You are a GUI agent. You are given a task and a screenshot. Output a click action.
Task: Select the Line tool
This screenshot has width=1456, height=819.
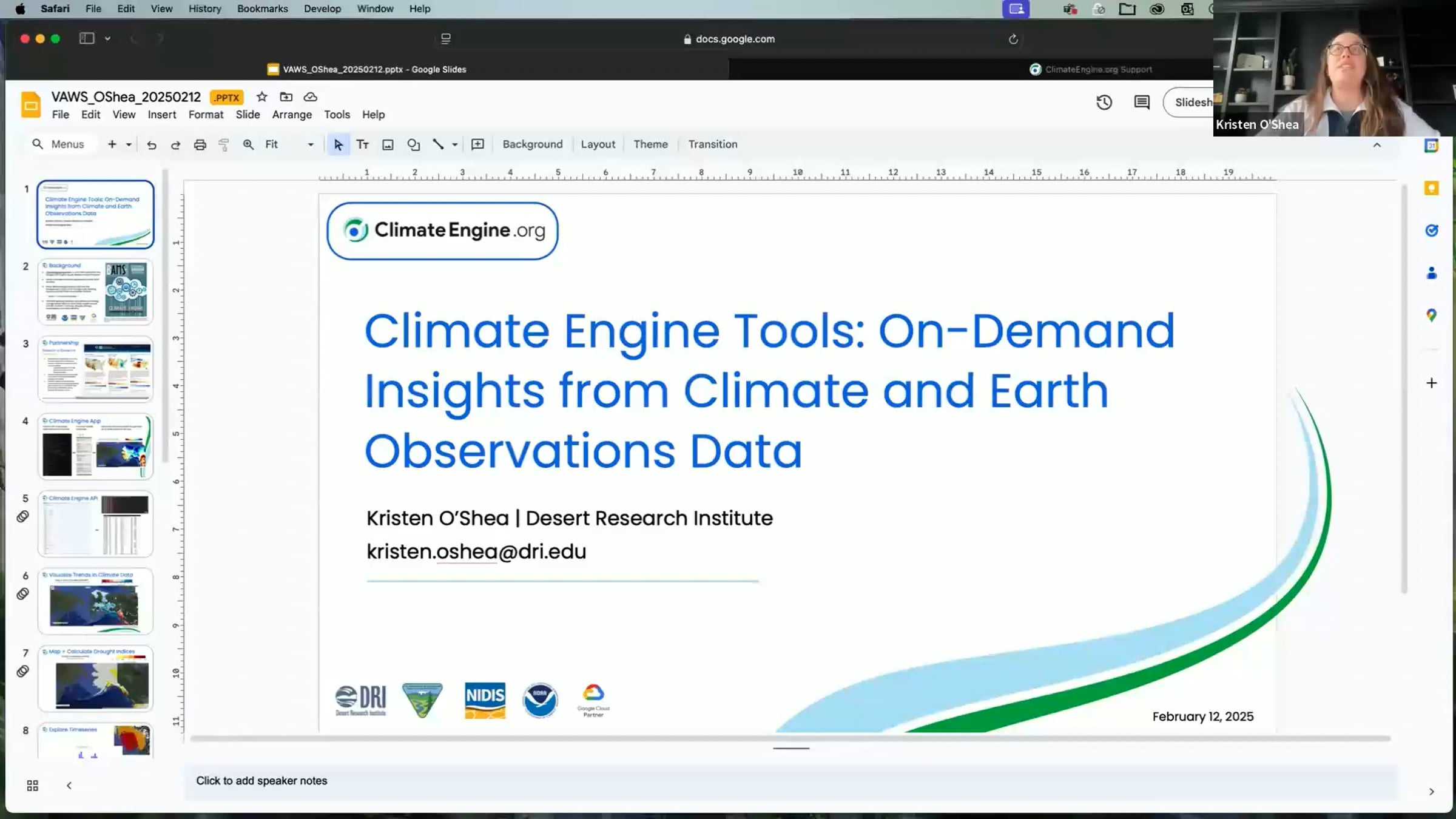click(x=438, y=144)
